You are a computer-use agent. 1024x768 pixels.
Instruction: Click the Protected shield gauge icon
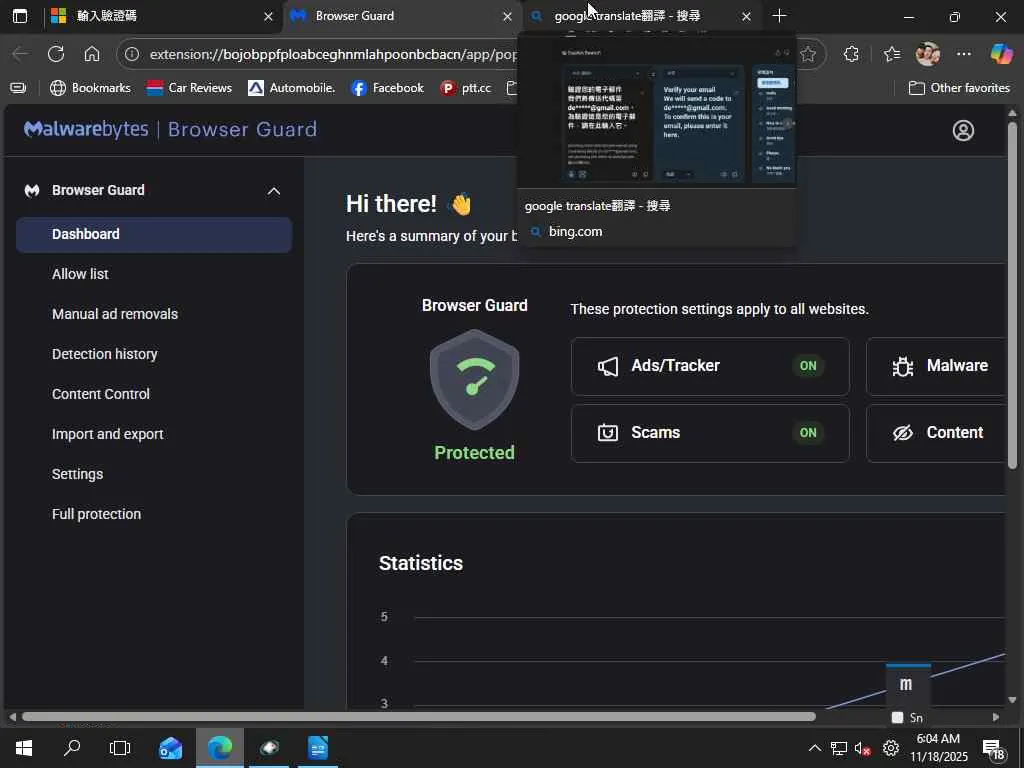(474, 379)
